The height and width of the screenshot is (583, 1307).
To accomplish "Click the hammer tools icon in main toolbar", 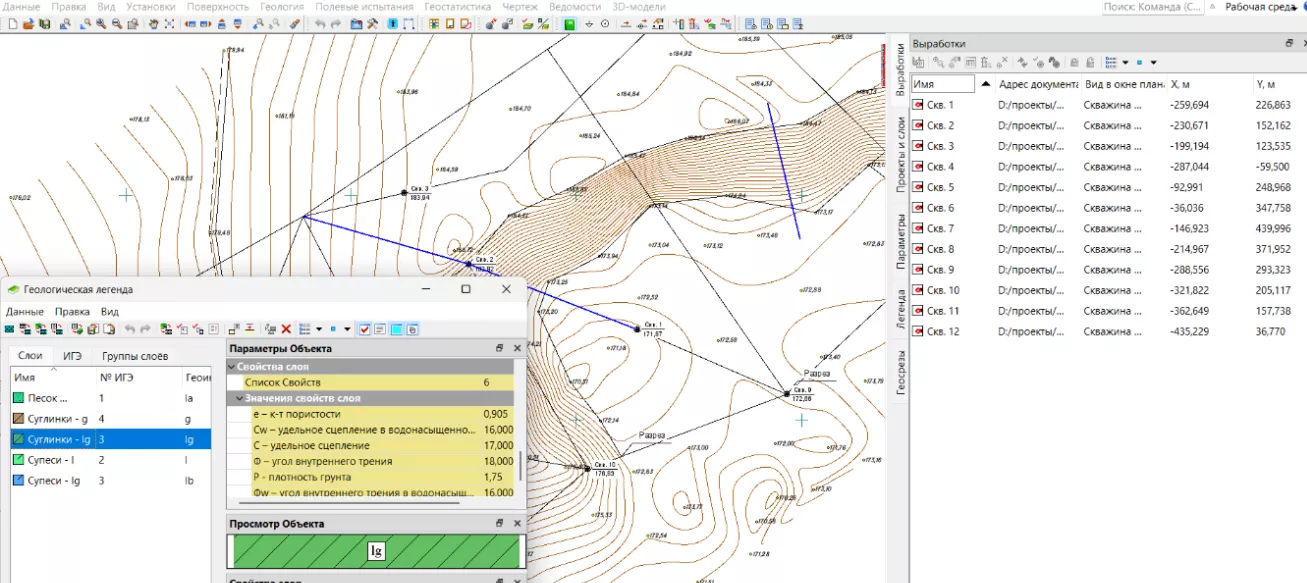I will click(x=373, y=23).
